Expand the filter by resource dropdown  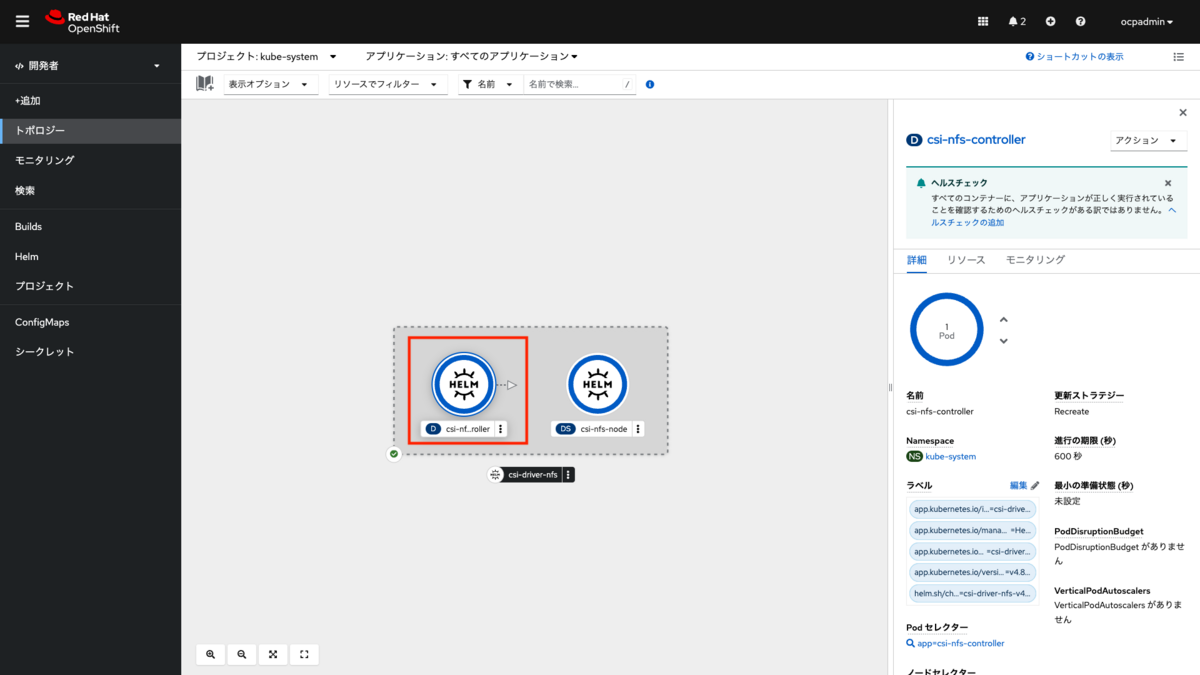point(388,84)
